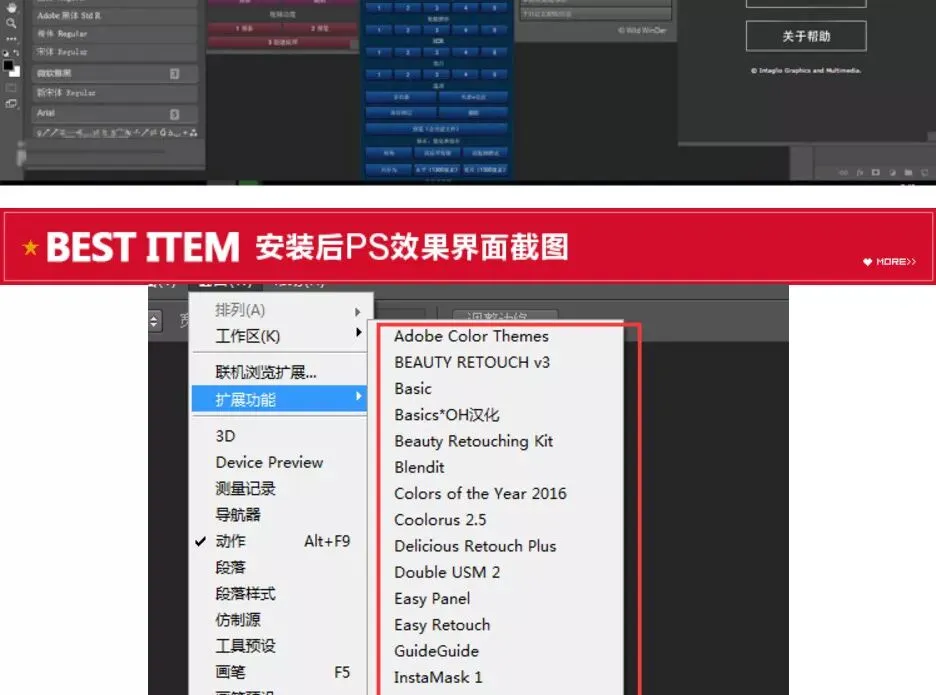Pick the Adobe 黑体 Std R font row
This screenshot has height=695, width=936.
click(x=115, y=16)
